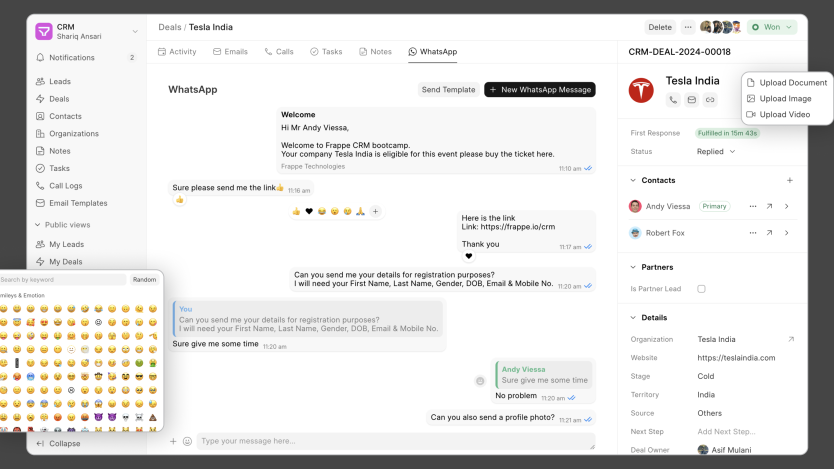Change the Replied status dropdown
Screen dimensions: 834x469
[716, 152]
